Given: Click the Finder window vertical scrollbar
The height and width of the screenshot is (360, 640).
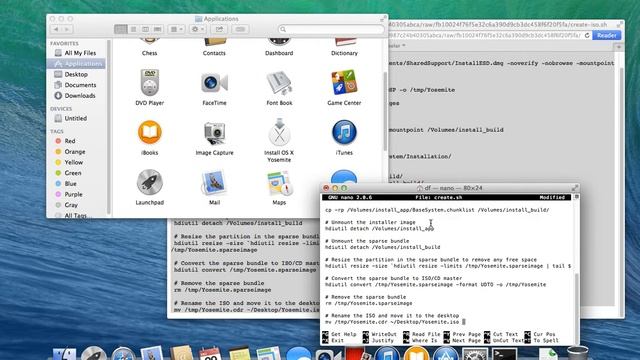Looking at the screenshot, I should click(x=384, y=111).
